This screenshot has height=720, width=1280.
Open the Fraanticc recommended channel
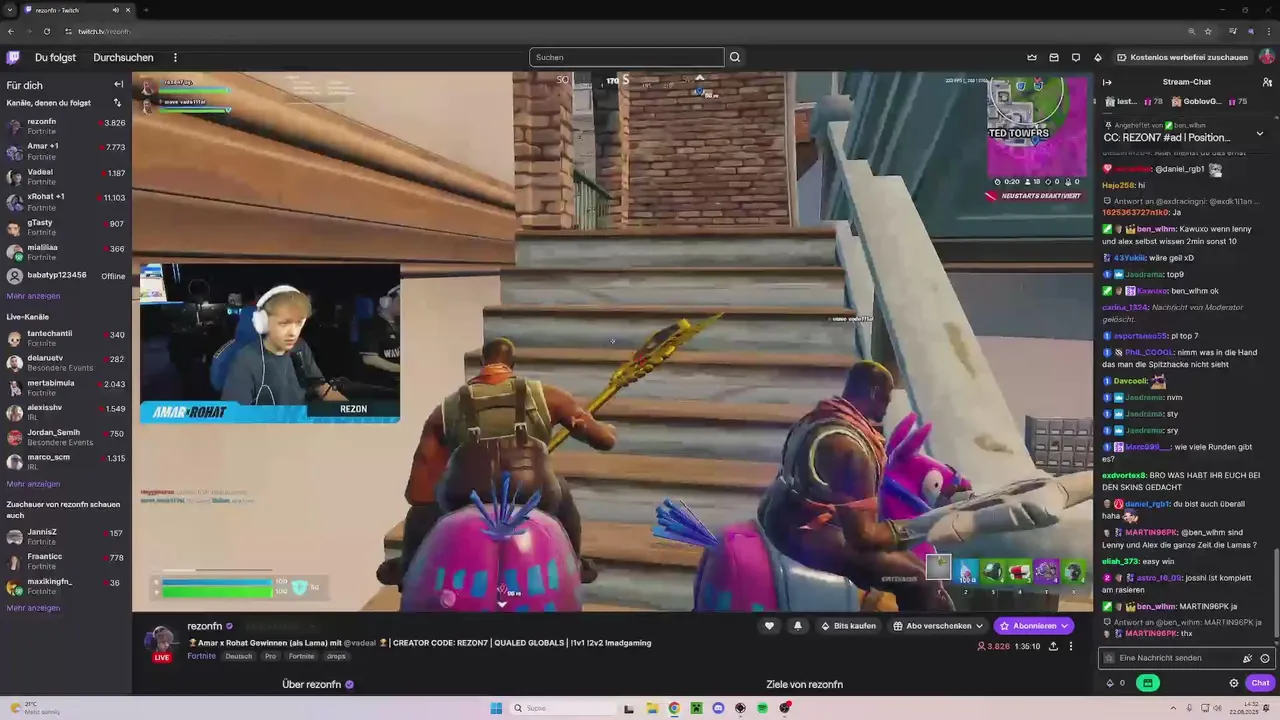(66, 561)
